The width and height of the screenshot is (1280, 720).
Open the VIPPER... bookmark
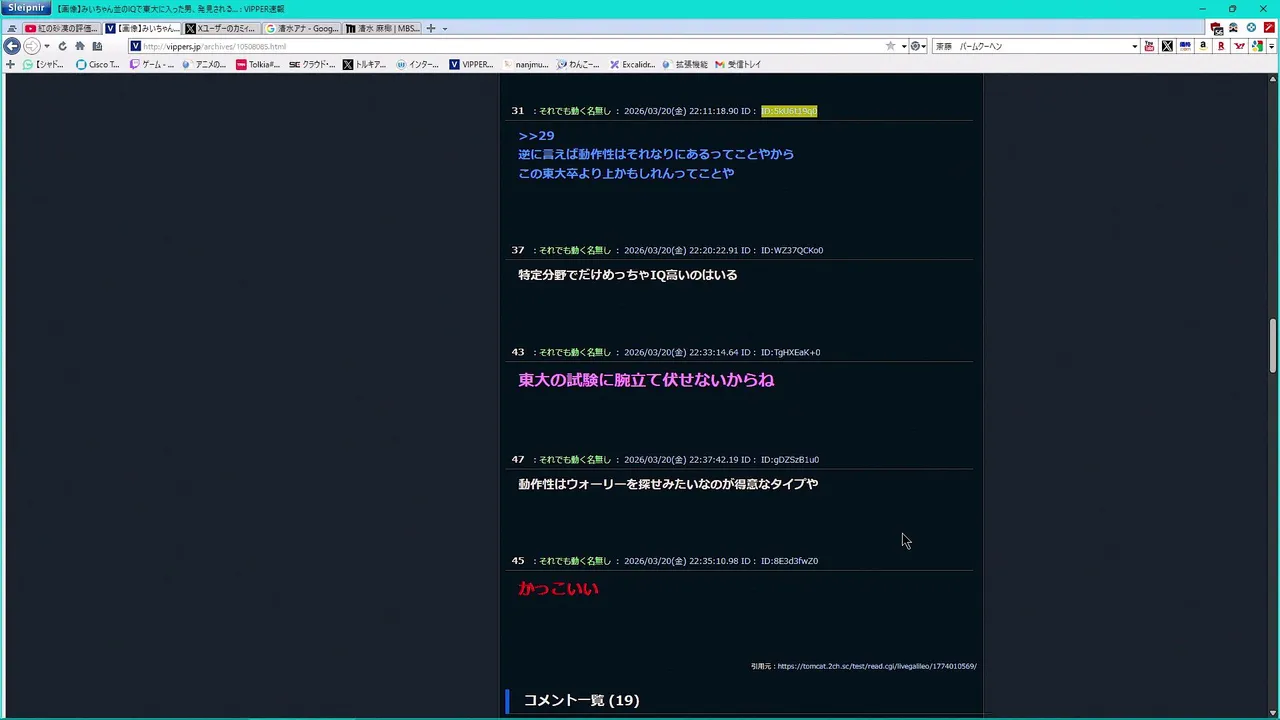pyautogui.click(x=472, y=64)
